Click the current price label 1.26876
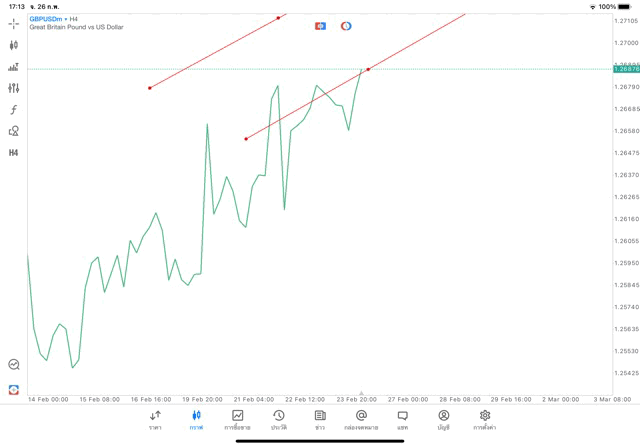 point(626,69)
